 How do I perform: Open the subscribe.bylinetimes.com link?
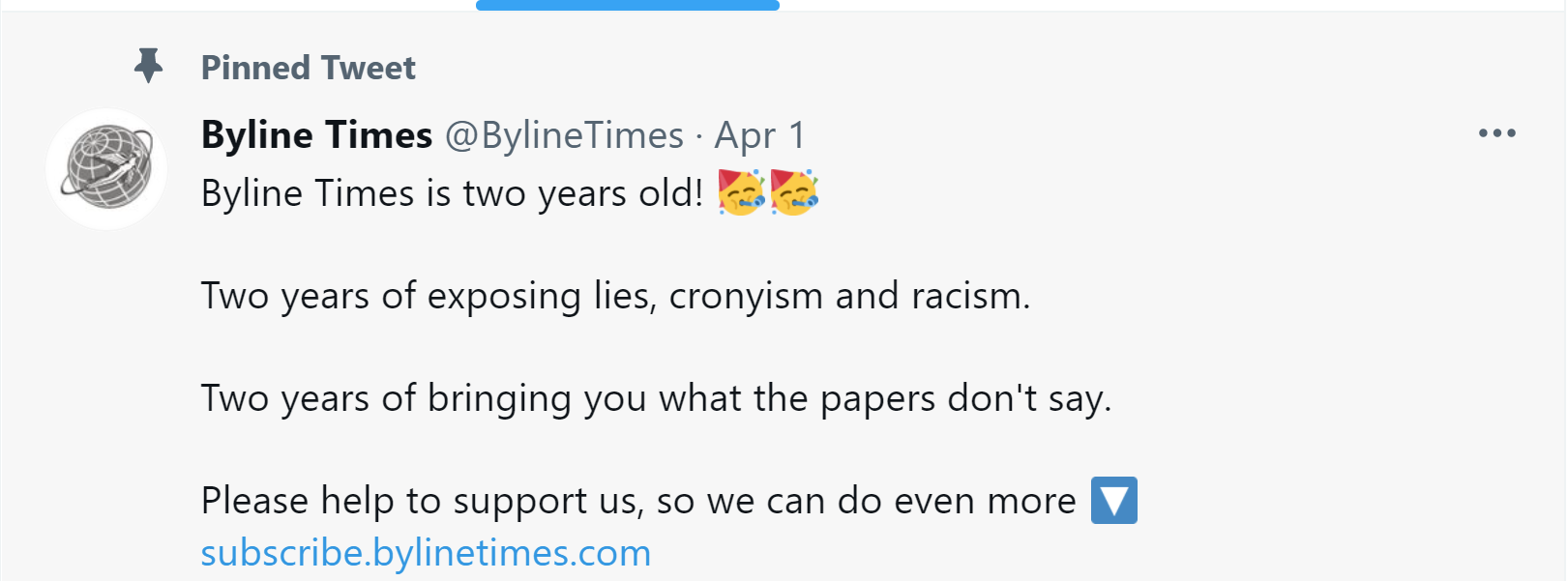pos(426,553)
